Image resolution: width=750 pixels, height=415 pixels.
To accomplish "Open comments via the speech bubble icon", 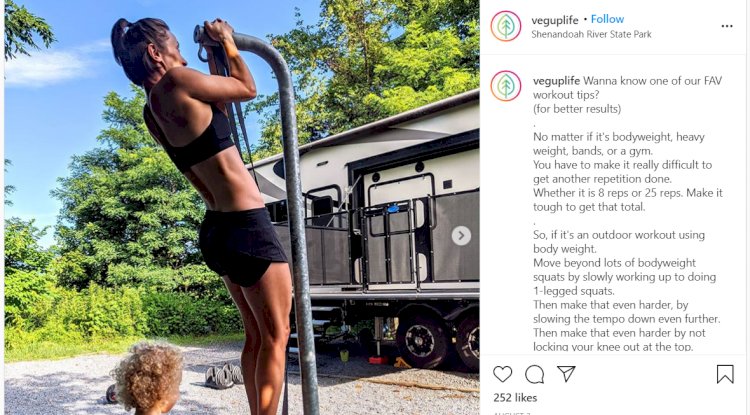I will (534, 374).
